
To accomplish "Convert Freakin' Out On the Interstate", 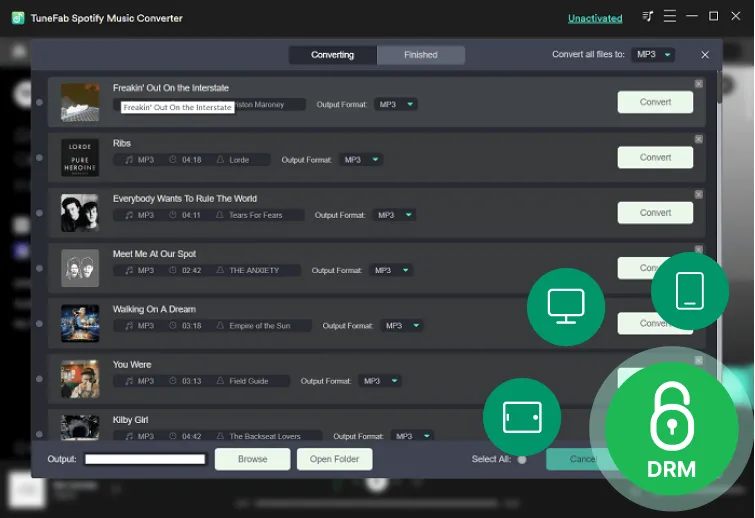I will (x=655, y=102).
